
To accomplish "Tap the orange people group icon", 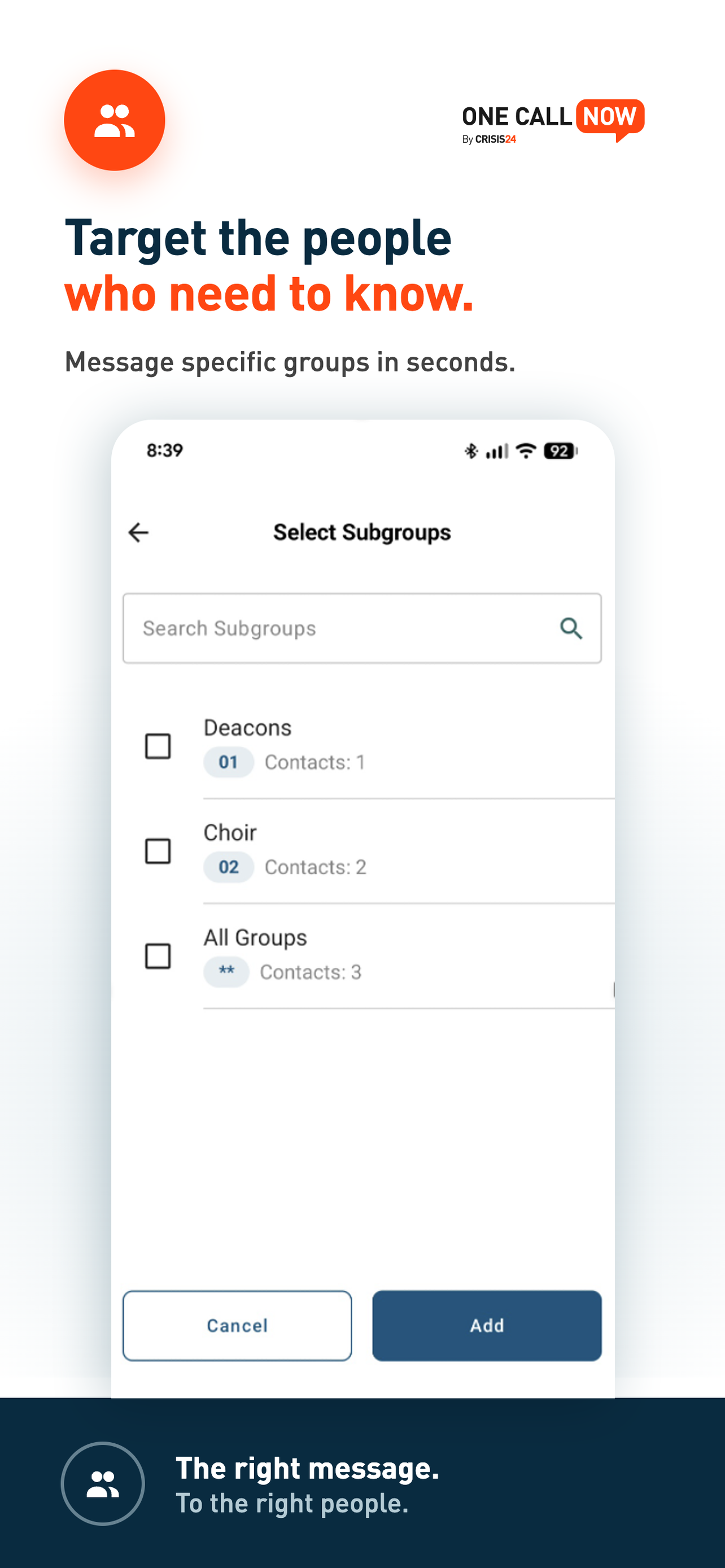I will point(115,120).
